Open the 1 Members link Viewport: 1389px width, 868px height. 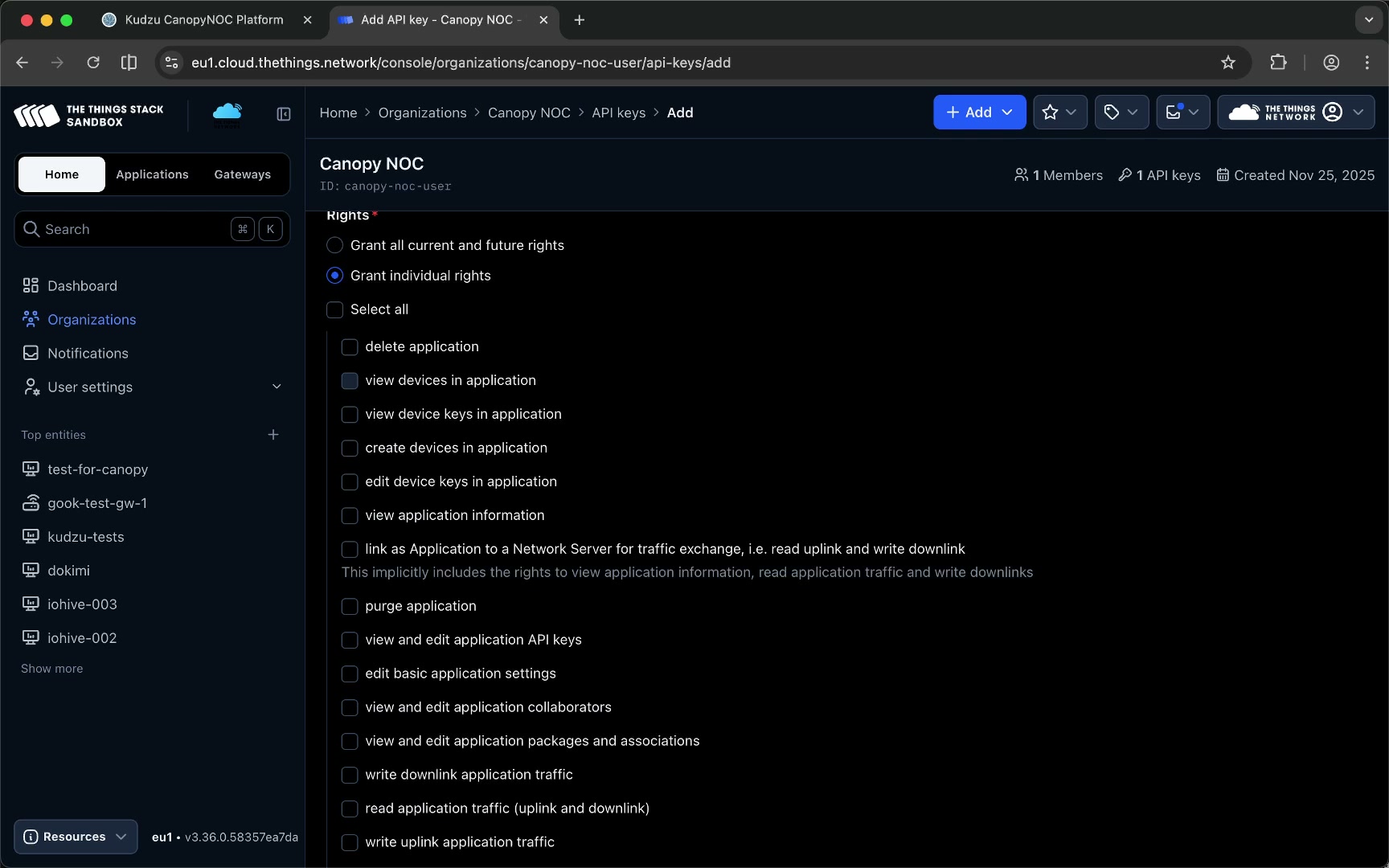pyautogui.click(x=1058, y=175)
